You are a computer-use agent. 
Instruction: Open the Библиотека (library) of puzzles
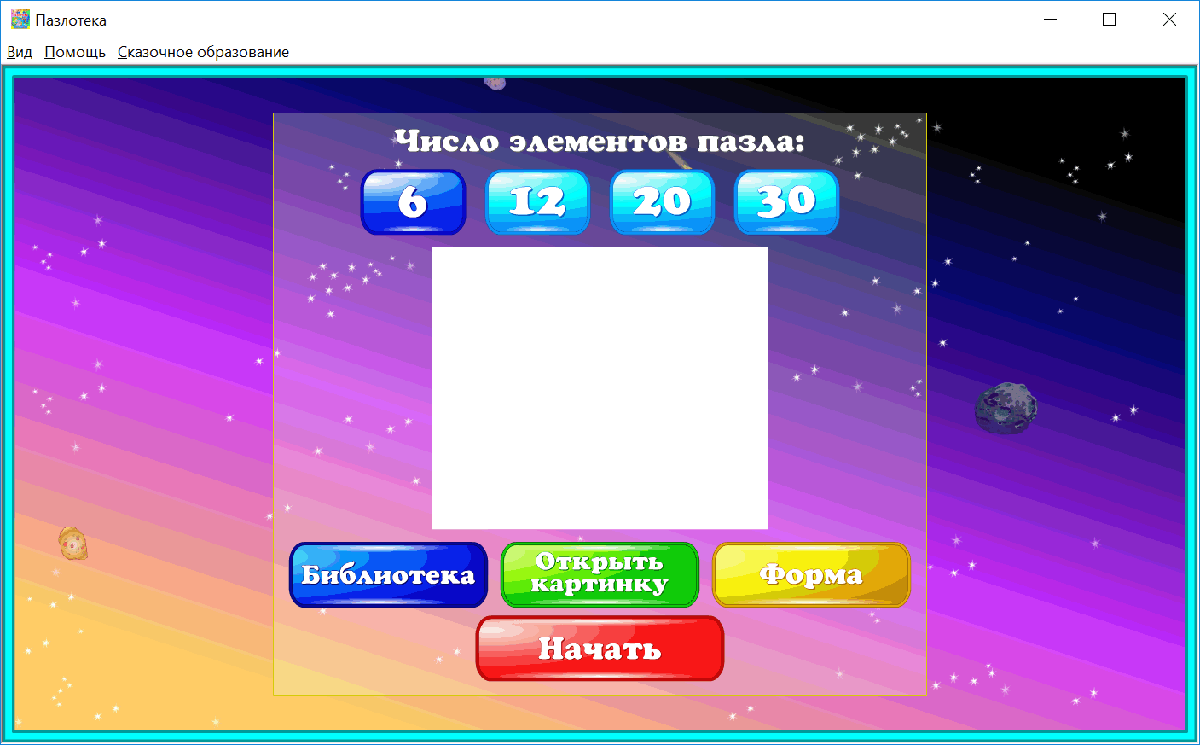pos(388,575)
